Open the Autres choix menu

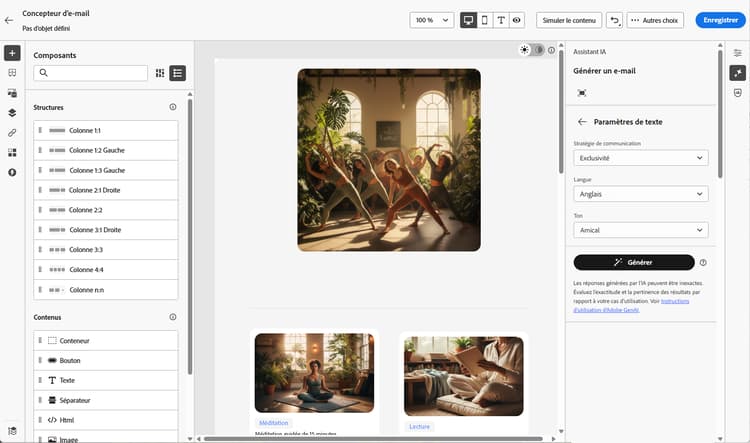[x=655, y=20]
